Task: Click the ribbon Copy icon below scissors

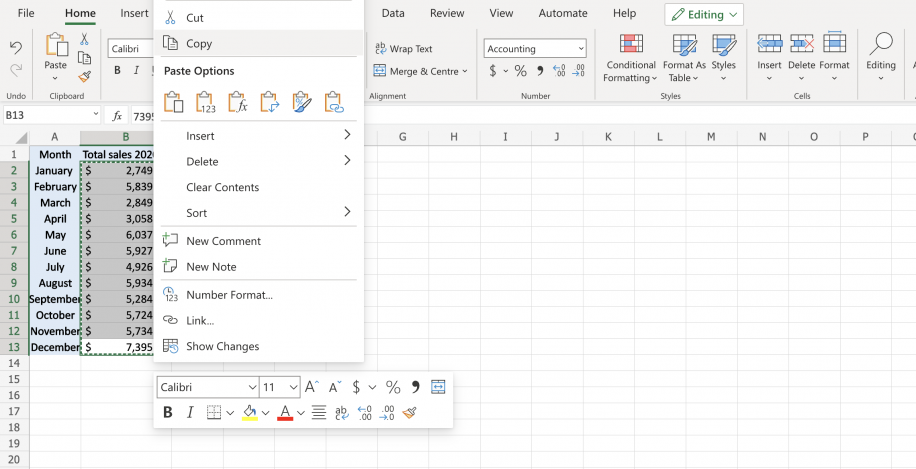Action: (x=84, y=58)
